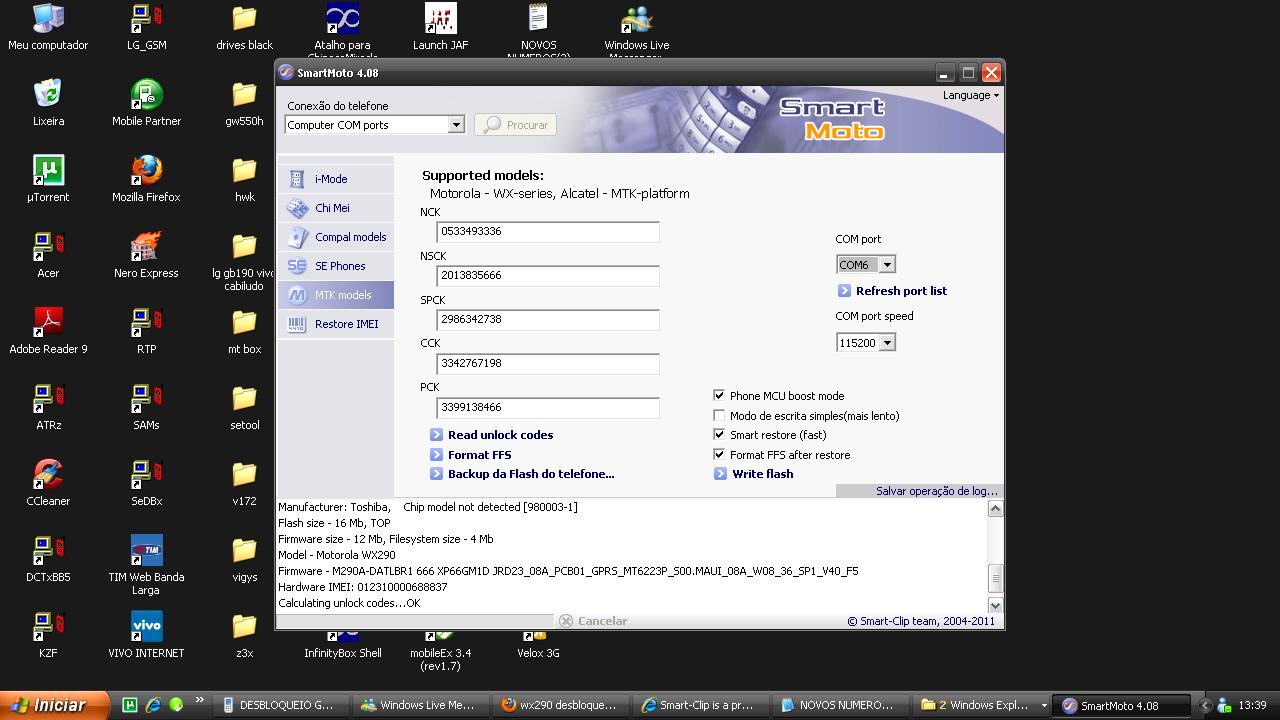Select the DCTxBB5 desktop shortcut

tap(48, 559)
